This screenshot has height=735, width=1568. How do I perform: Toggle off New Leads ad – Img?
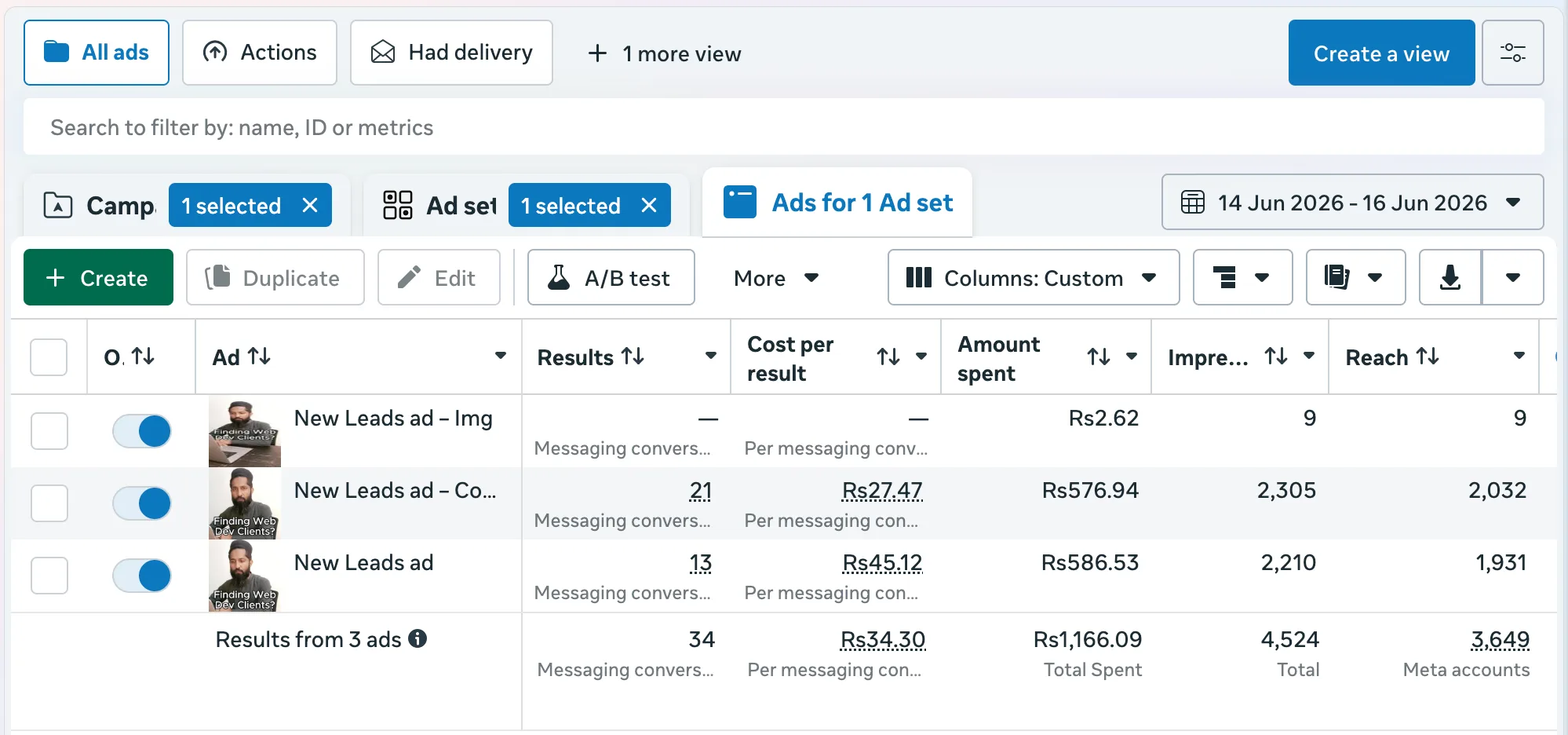[x=142, y=431]
